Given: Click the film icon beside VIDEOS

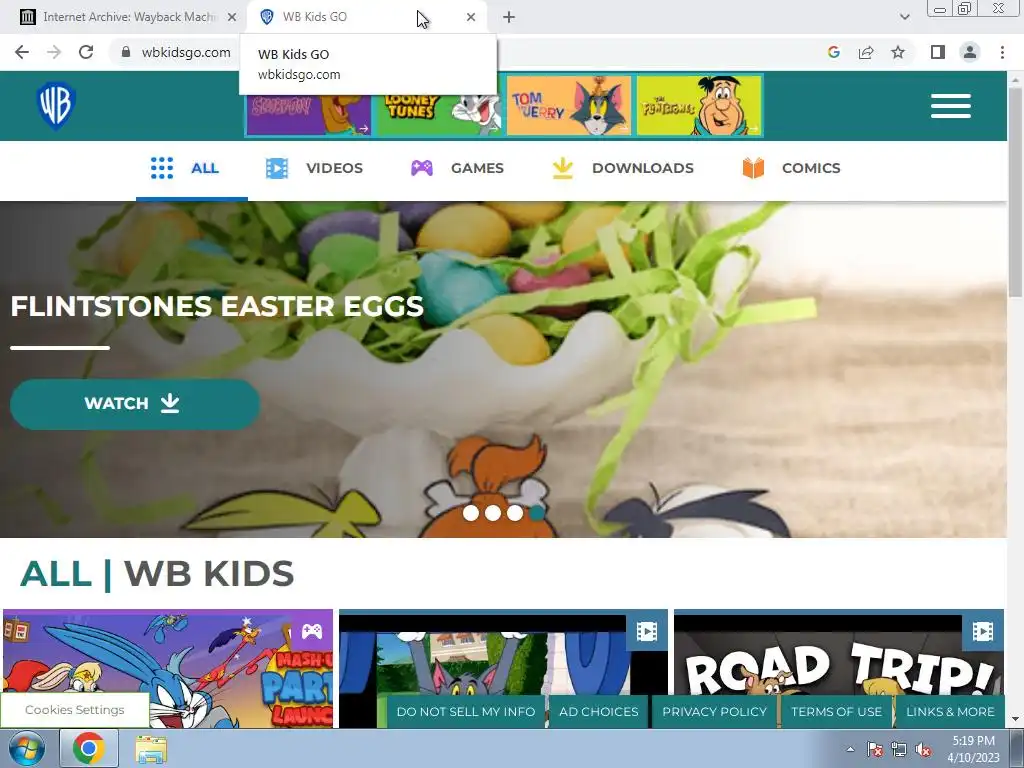Looking at the screenshot, I should [277, 168].
